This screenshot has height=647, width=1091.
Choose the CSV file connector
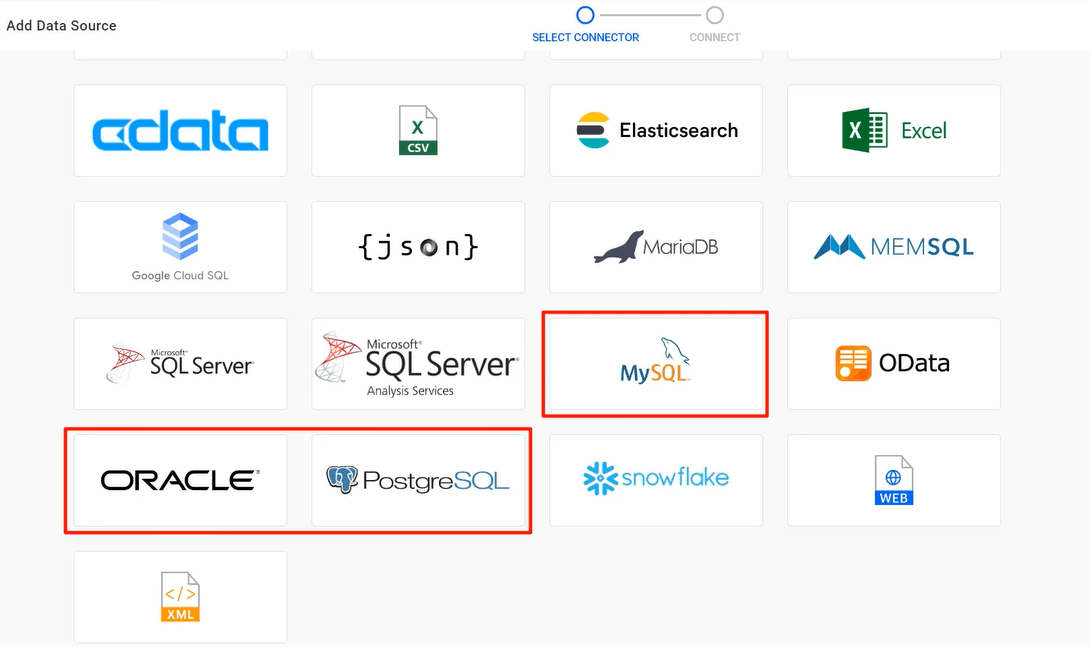tap(418, 131)
